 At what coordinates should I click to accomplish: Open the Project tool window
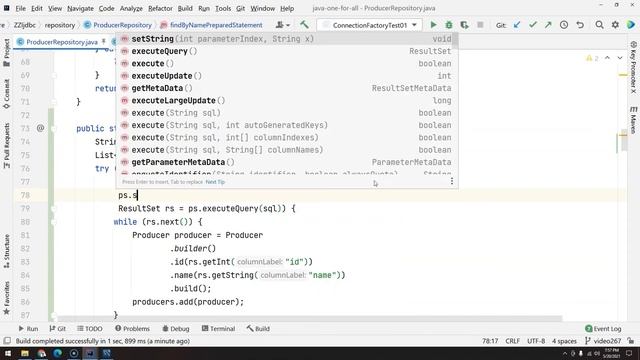point(7,52)
